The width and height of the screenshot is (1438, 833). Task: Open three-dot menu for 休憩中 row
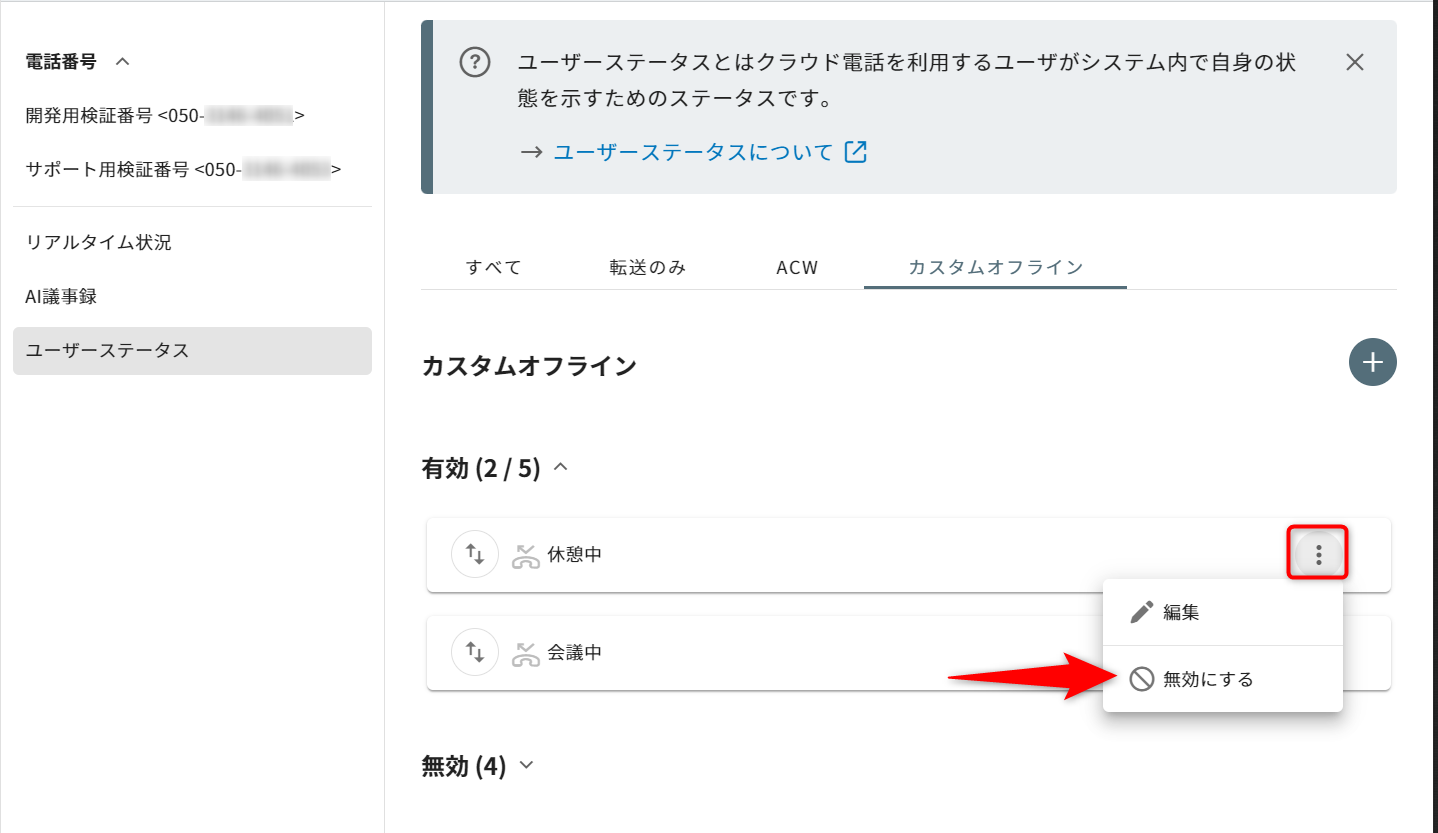[x=1318, y=554]
